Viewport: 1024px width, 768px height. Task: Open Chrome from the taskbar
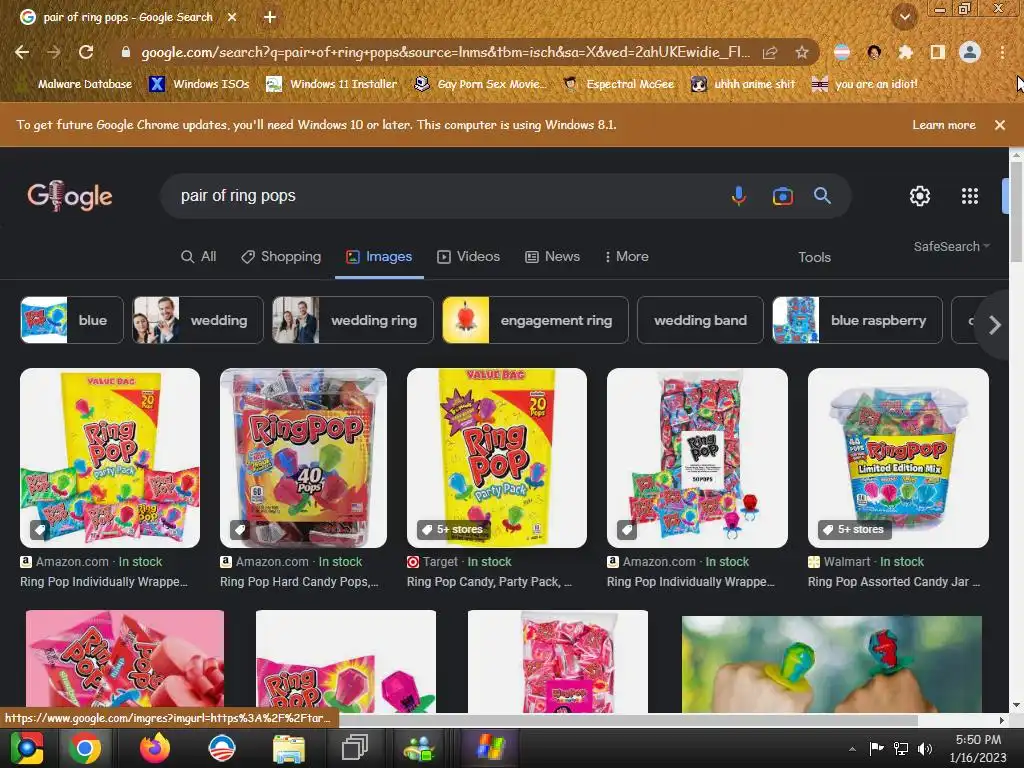point(85,748)
